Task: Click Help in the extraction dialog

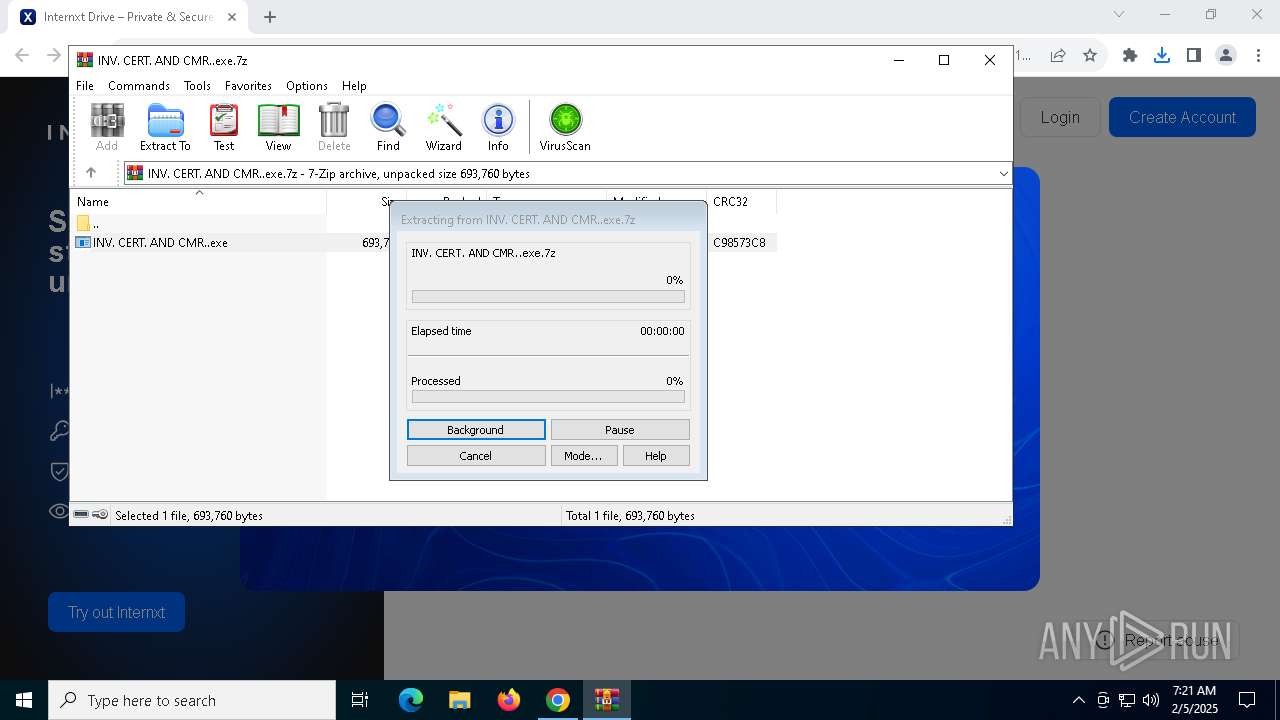Action: point(656,456)
